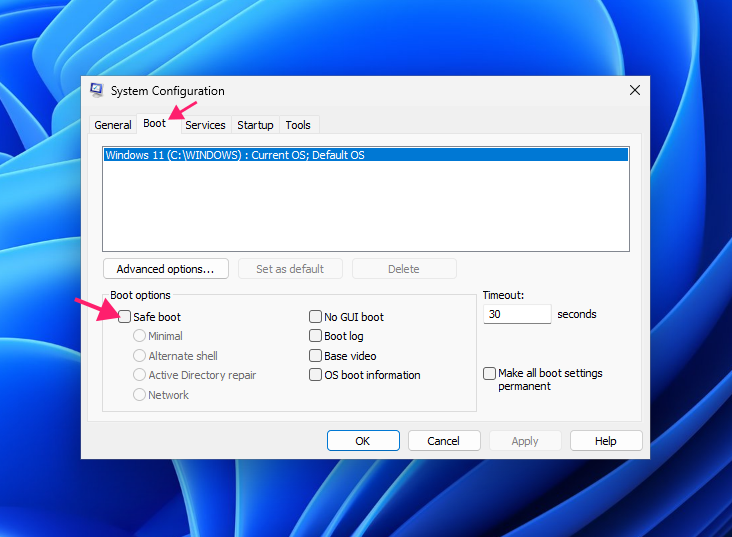This screenshot has width=732, height=537.
Task: Go to the Startup tab
Action: (x=255, y=125)
